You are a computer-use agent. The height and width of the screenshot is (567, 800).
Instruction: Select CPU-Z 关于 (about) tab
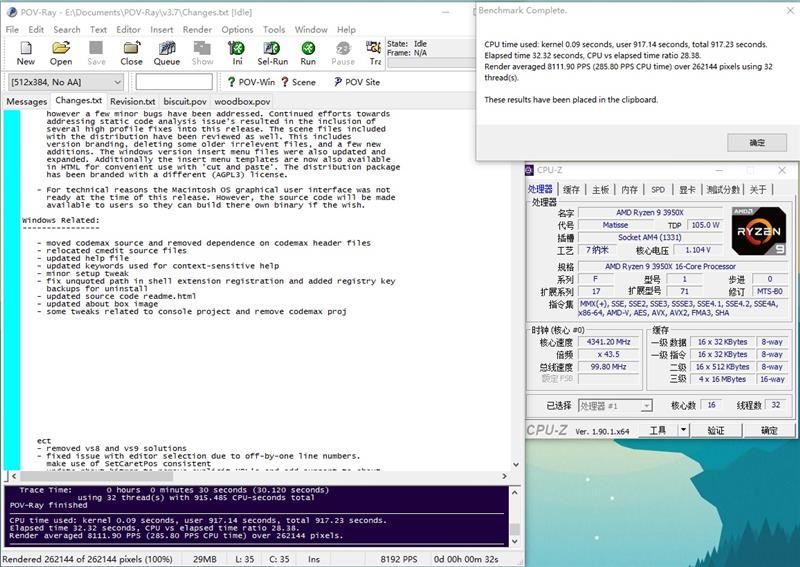point(758,189)
